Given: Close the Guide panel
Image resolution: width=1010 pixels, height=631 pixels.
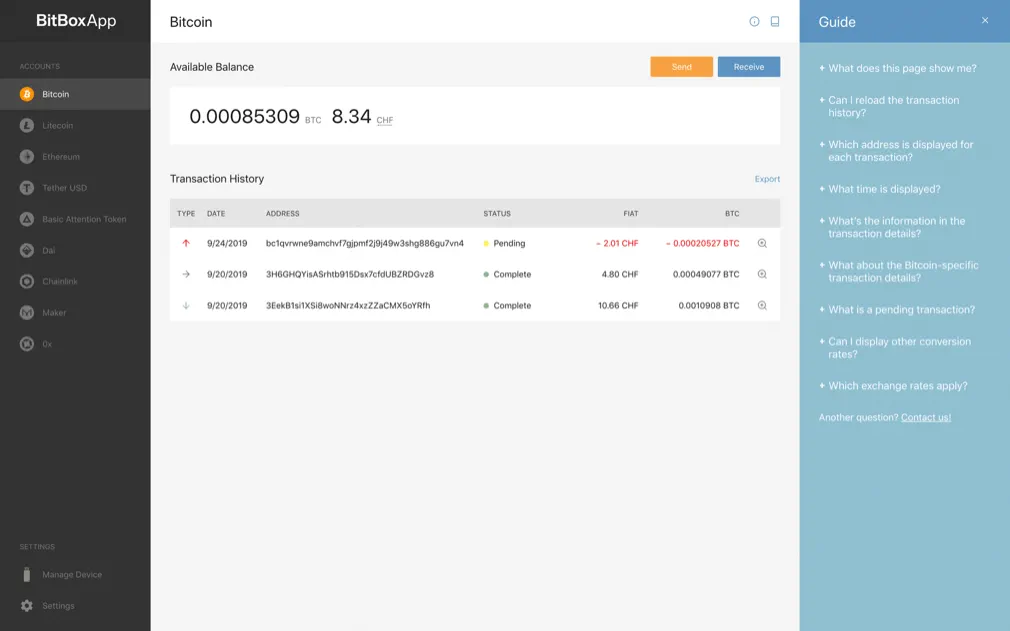Looking at the screenshot, I should pos(985,21).
